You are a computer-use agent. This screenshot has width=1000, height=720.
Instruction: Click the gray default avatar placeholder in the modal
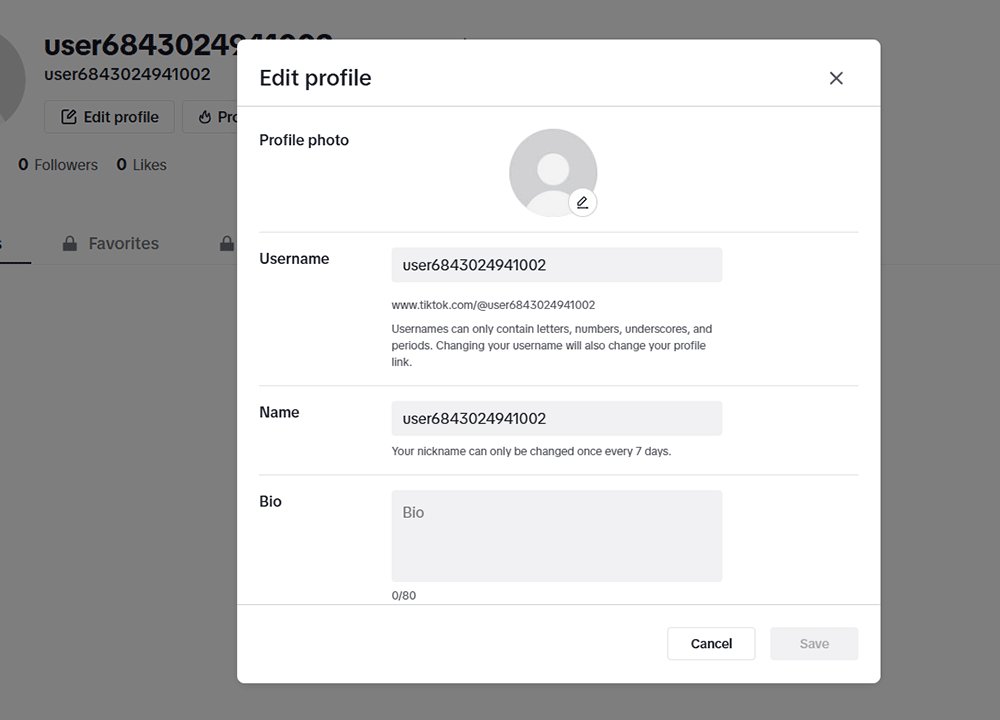pos(553,170)
